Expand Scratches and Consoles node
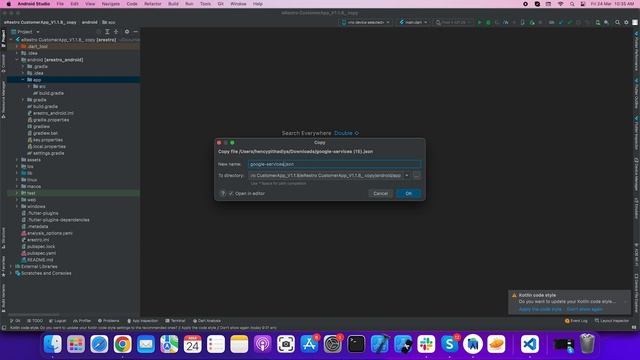640x360 pixels. tap(11, 273)
